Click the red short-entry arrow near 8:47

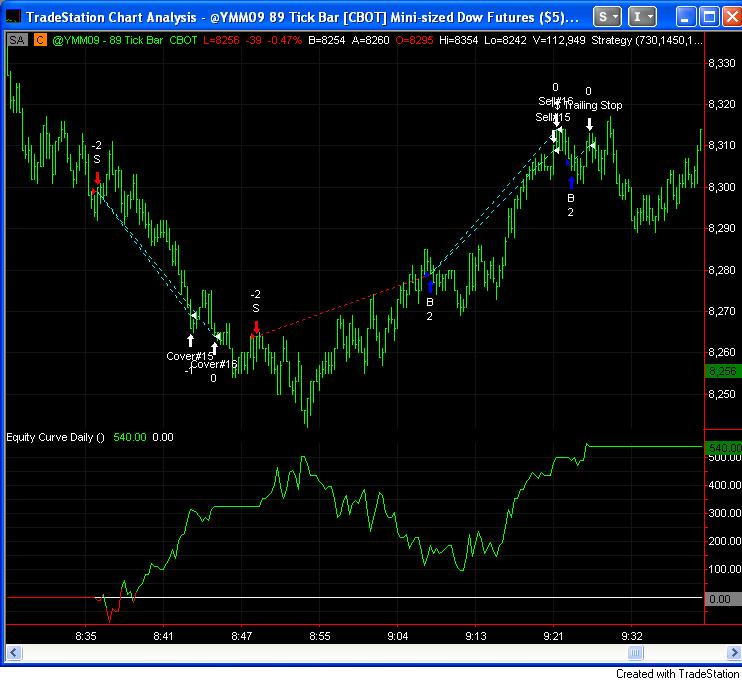click(256, 327)
